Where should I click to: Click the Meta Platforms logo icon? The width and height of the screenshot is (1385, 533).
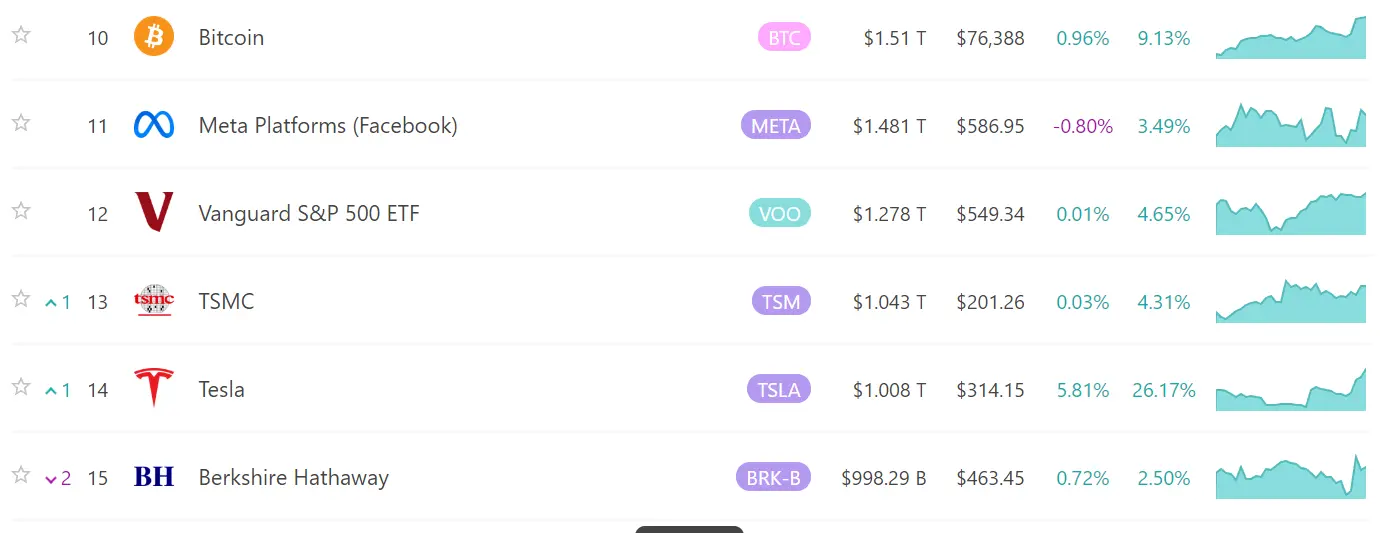tap(154, 126)
